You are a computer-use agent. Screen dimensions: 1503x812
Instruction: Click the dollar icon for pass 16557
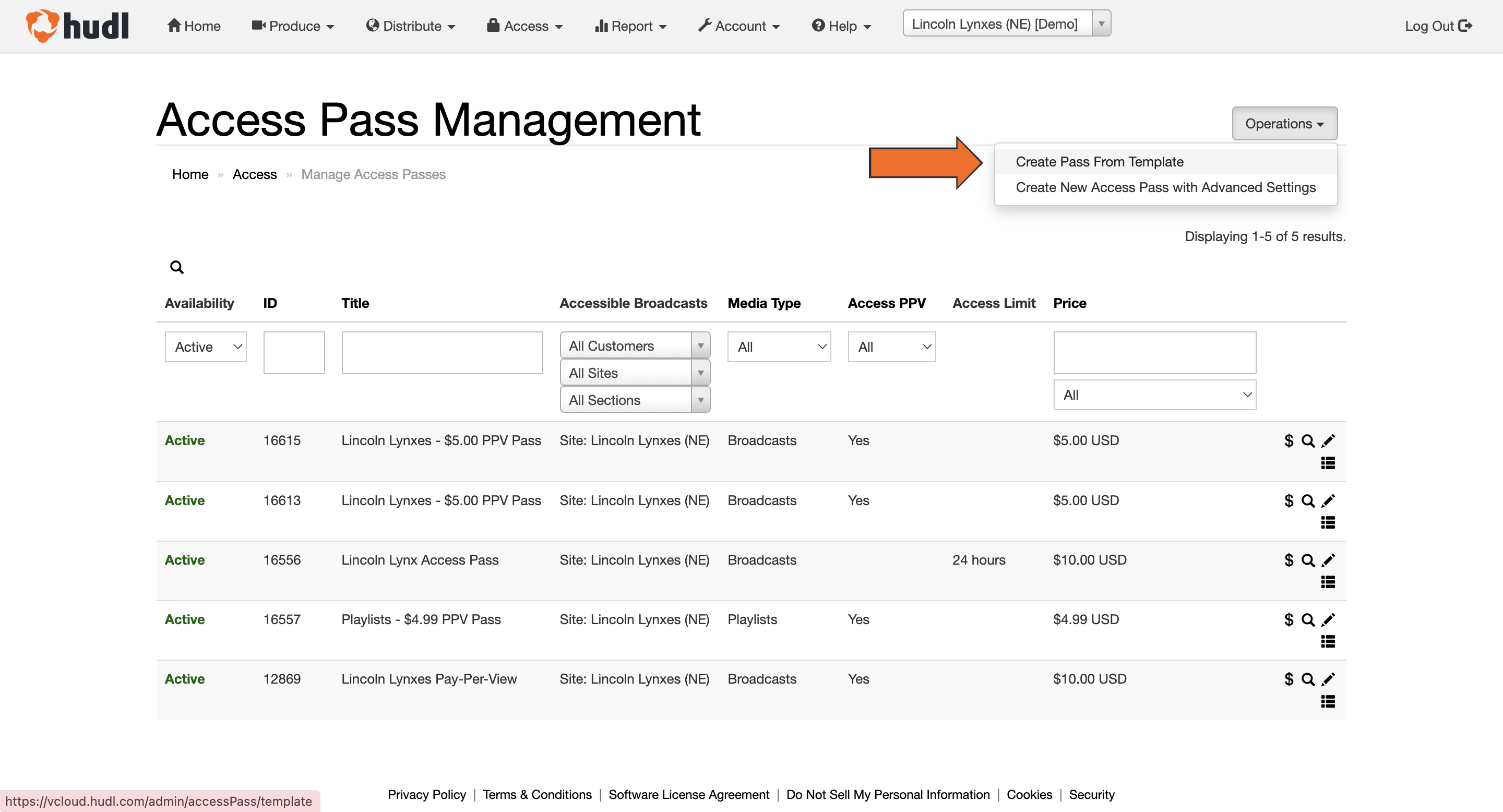pos(1289,620)
